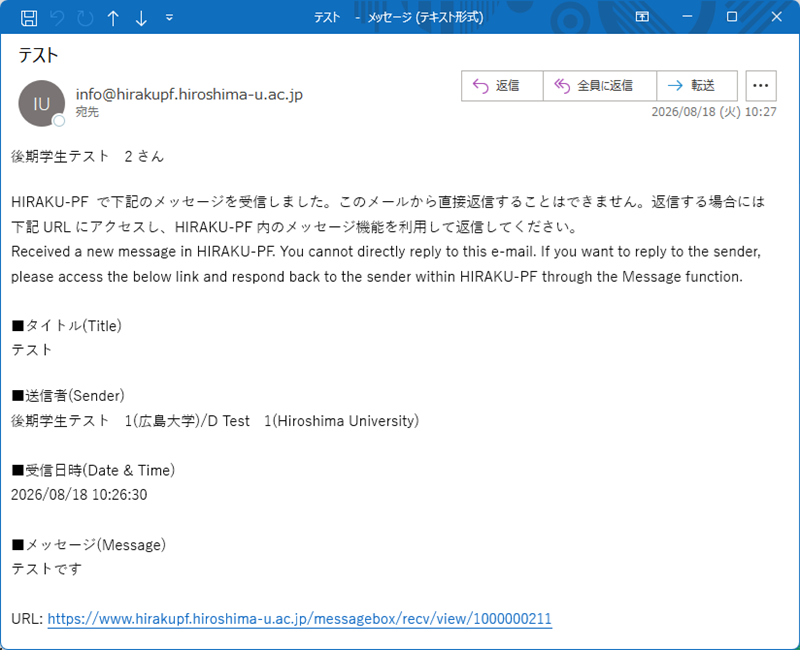Click sender address info@hirakupf.hiroshima-u.ac.jp

(189, 94)
